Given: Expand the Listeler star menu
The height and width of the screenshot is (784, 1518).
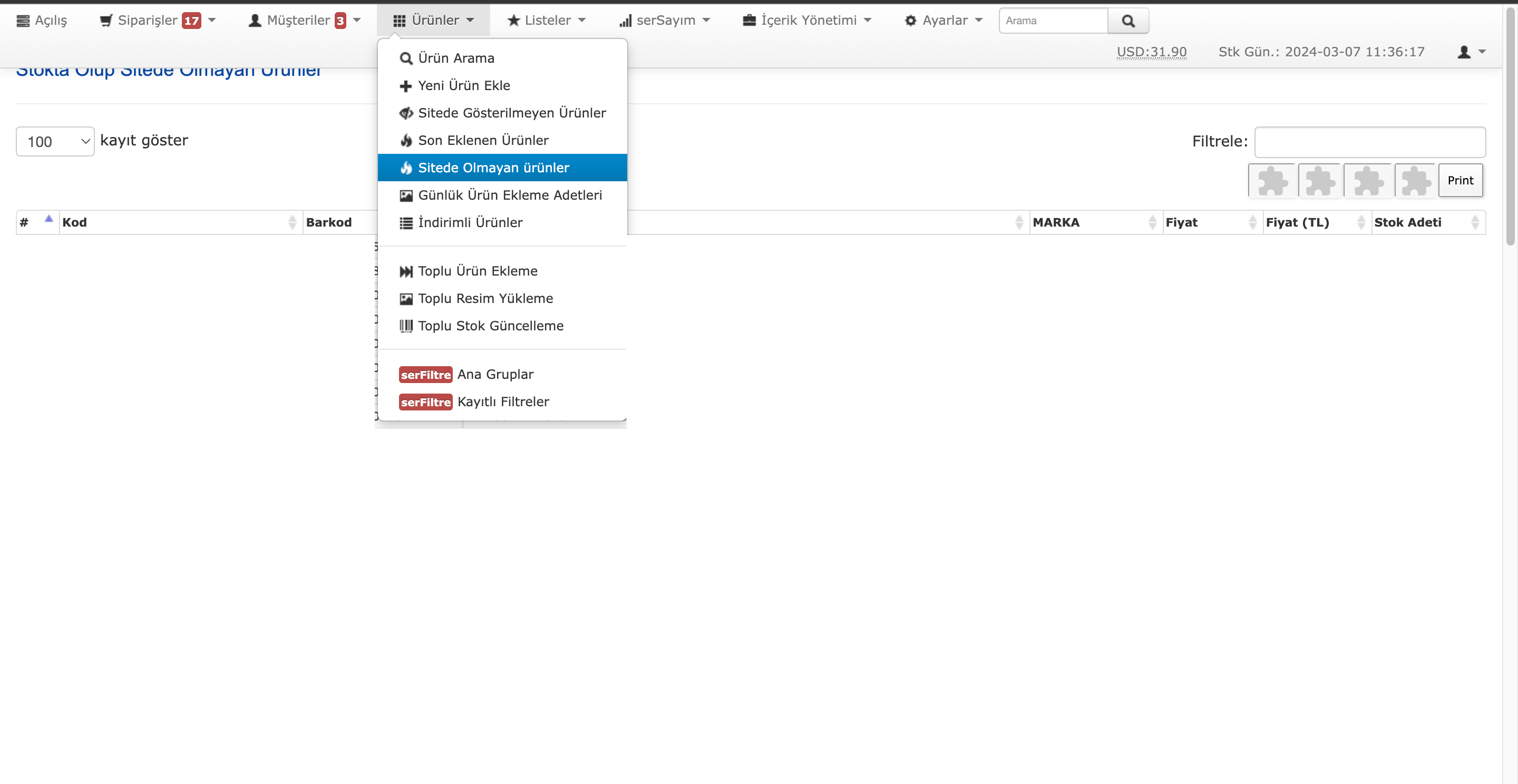Looking at the screenshot, I should (546, 21).
